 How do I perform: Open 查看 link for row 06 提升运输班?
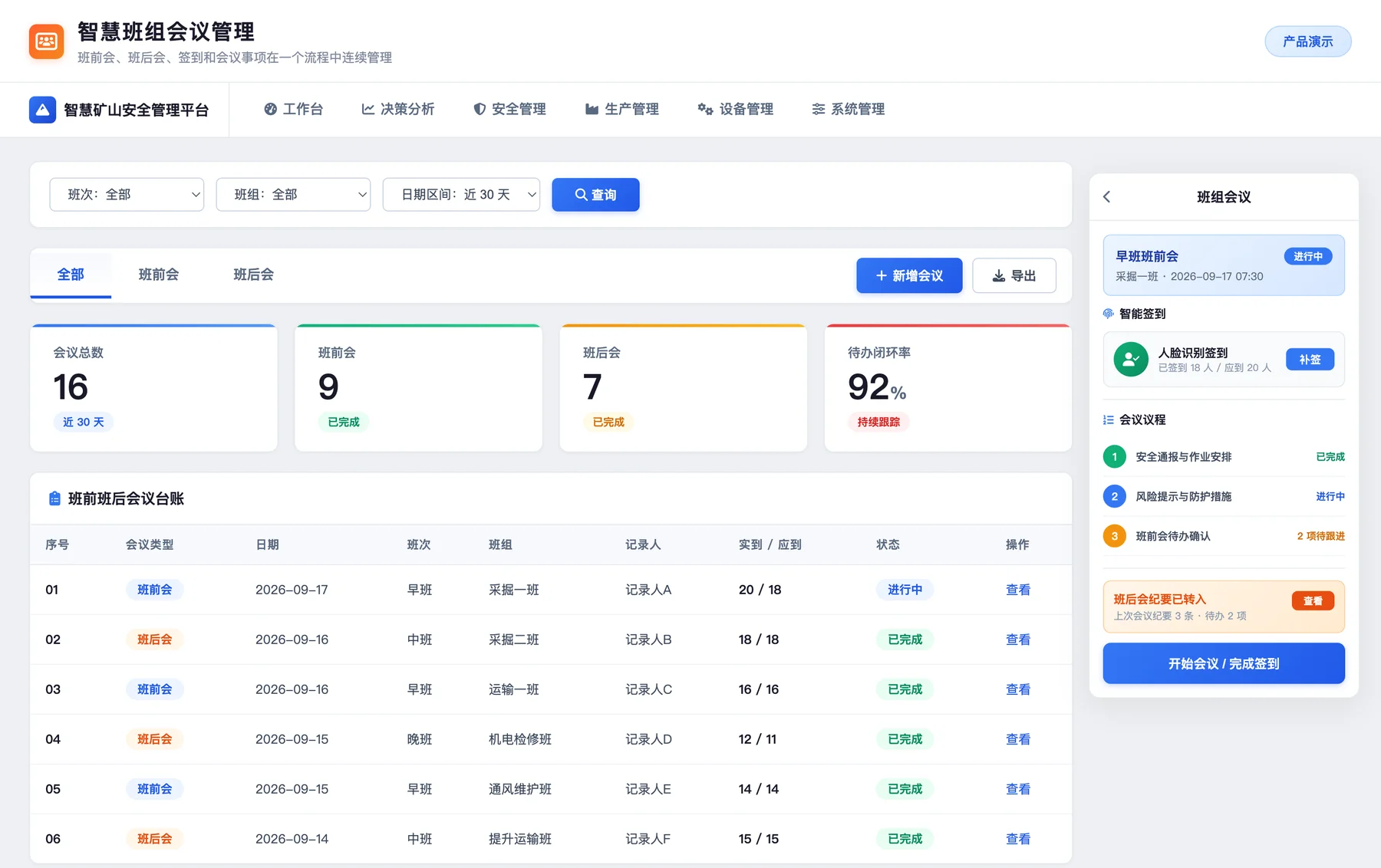[x=1018, y=839]
